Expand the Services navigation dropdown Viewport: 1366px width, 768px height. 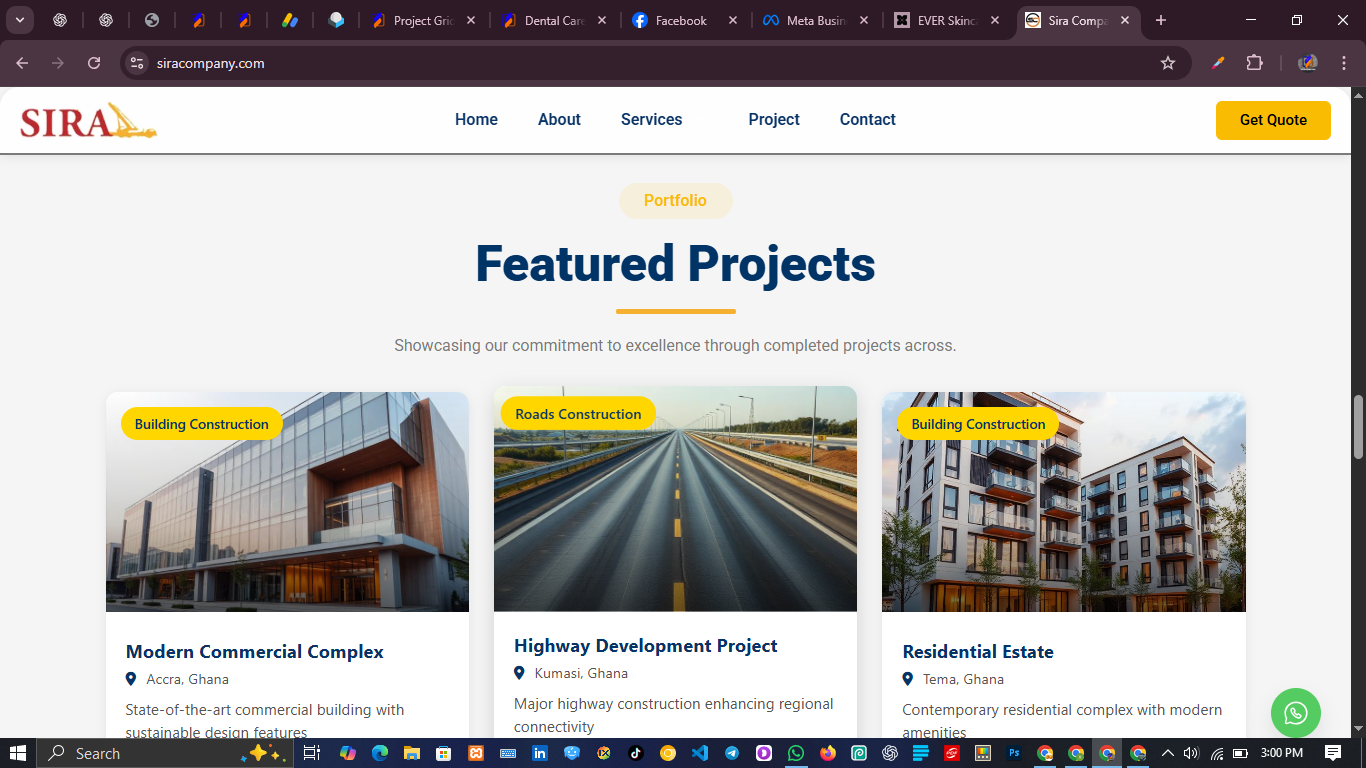pyautogui.click(x=651, y=119)
